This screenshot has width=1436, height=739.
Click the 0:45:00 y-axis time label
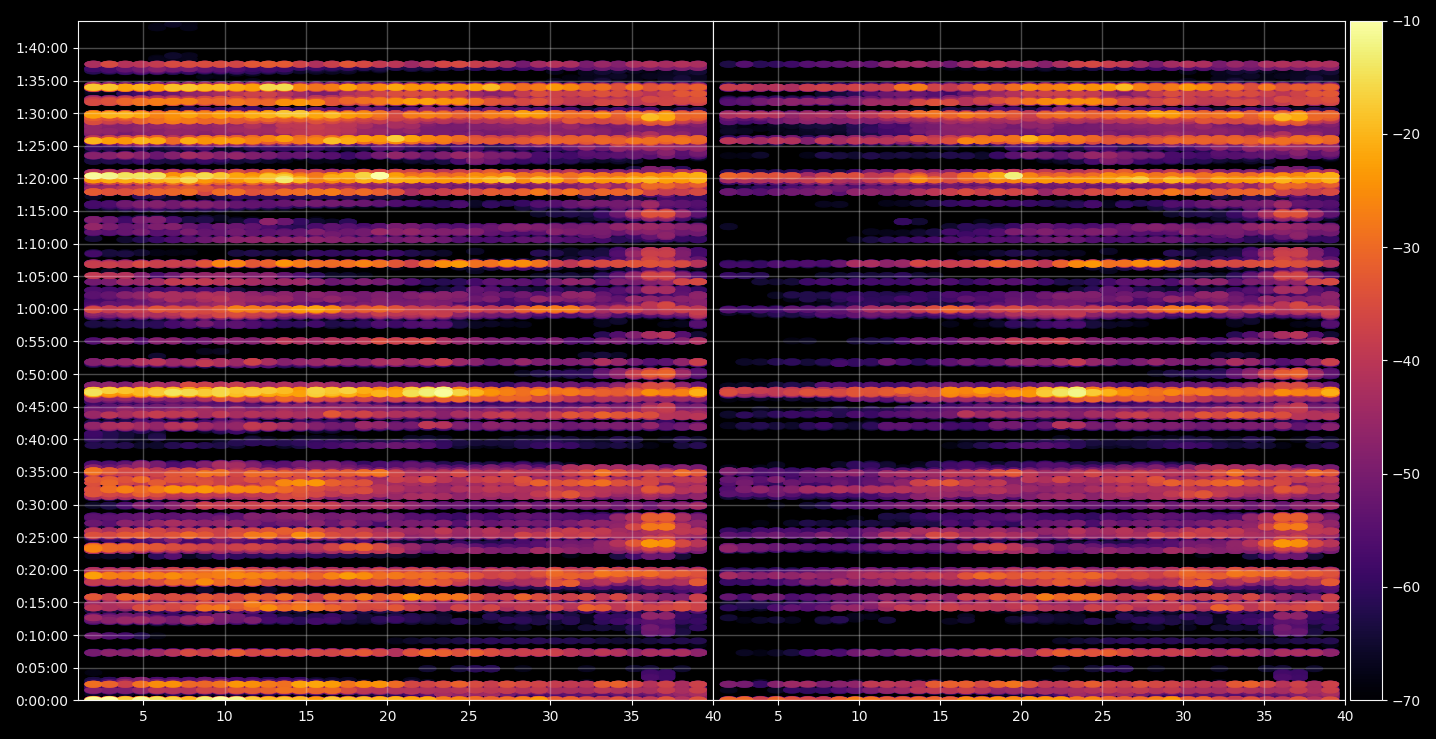(x=42, y=407)
